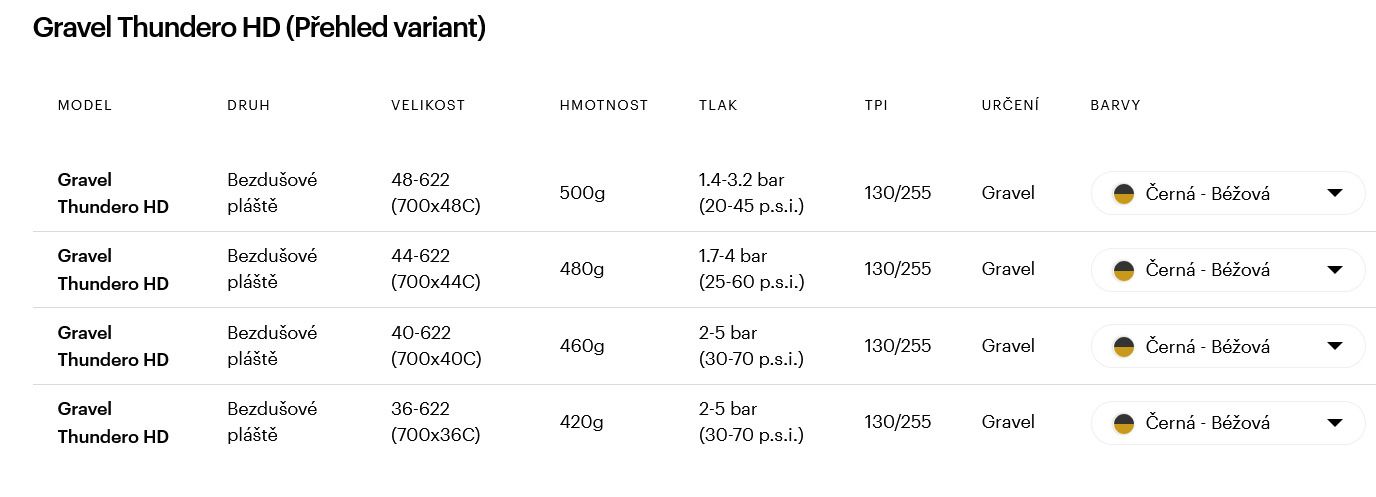Image resolution: width=1376 pixels, height=497 pixels.
Task: Click the VELIKOST column header
Action: pos(428,105)
